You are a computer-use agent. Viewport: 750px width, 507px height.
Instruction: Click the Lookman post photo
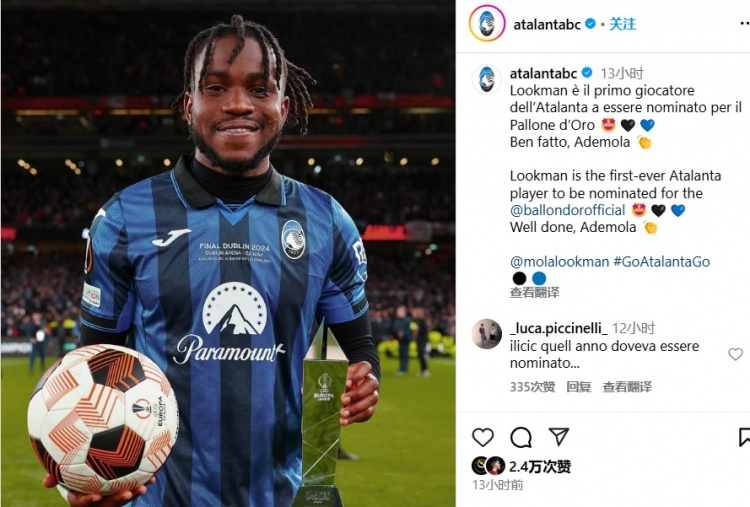(x=228, y=254)
